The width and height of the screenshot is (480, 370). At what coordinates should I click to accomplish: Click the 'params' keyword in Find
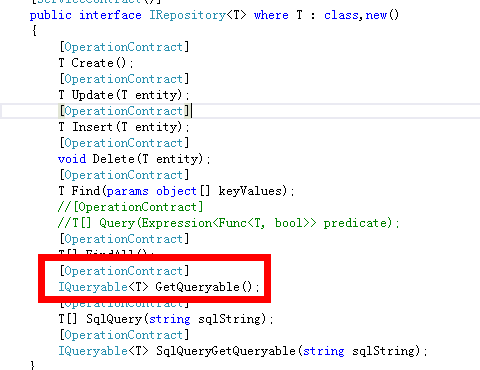[x=128, y=191]
